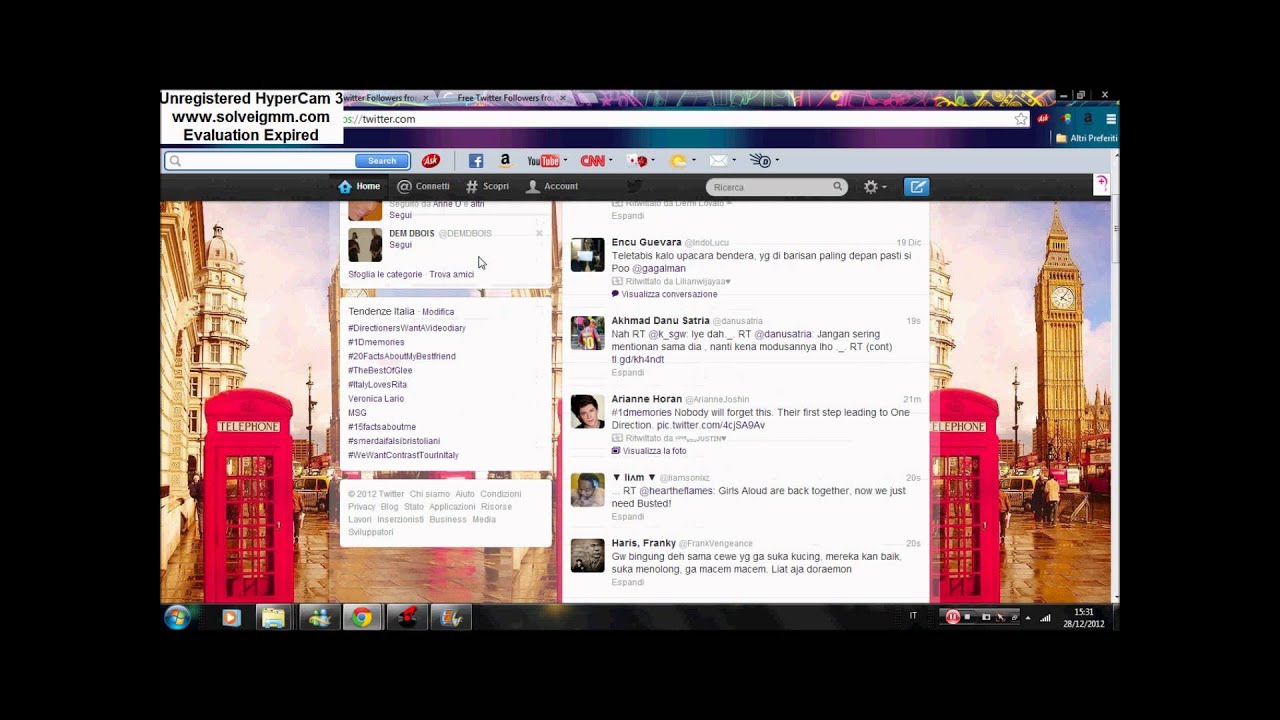This screenshot has width=1280, height=720.
Task: Open the @gagalman mention link
Action: (659, 268)
